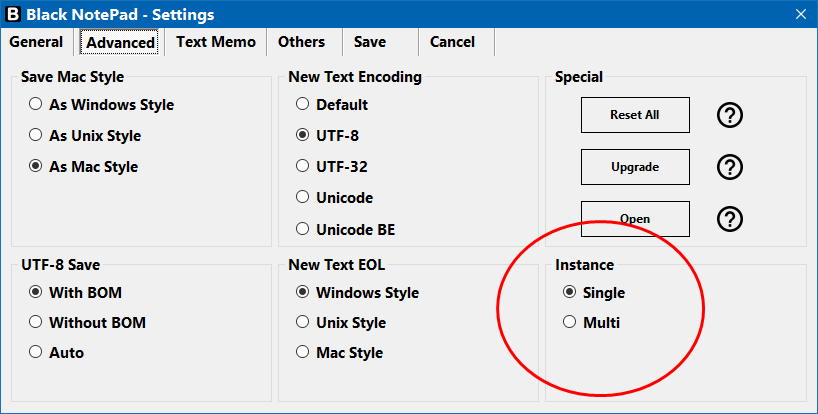Click the help icon beside Reset All
818x414 pixels.
point(730,115)
